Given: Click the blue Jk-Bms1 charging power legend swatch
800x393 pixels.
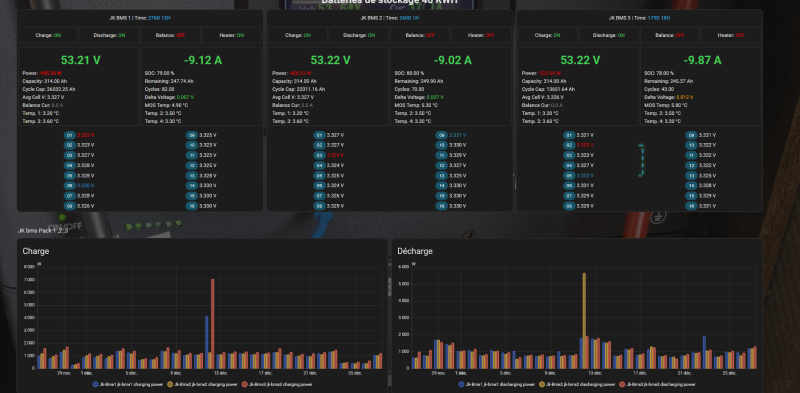Looking at the screenshot, I should tap(96, 384).
